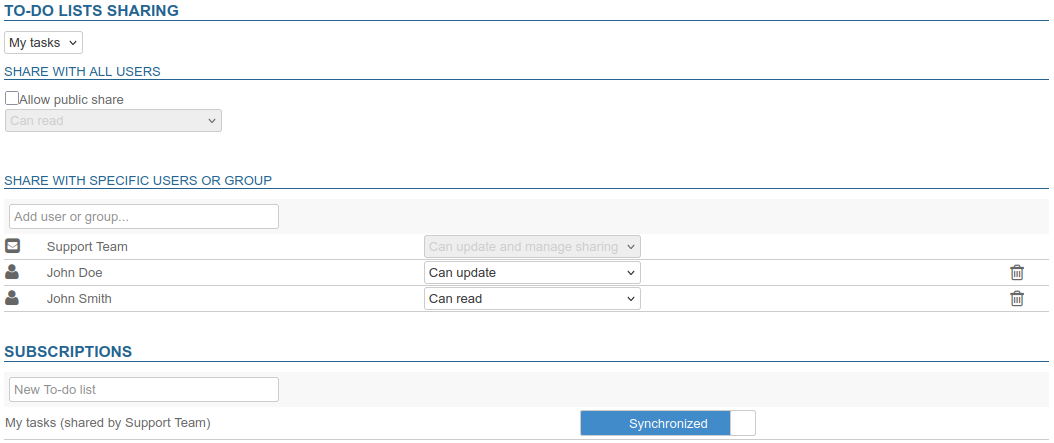The height and width of the screenshot is (443, 1054).
Task: Enable the Allow public share checkbox
Action: [12, 99]
